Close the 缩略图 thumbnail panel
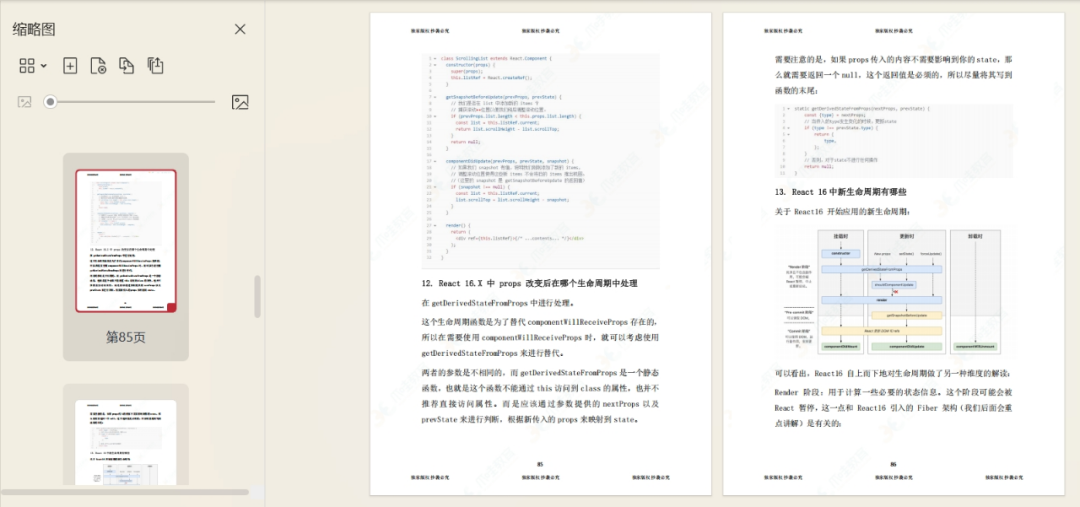This screenshot has width=1080, height=507. tap(240, 29)
